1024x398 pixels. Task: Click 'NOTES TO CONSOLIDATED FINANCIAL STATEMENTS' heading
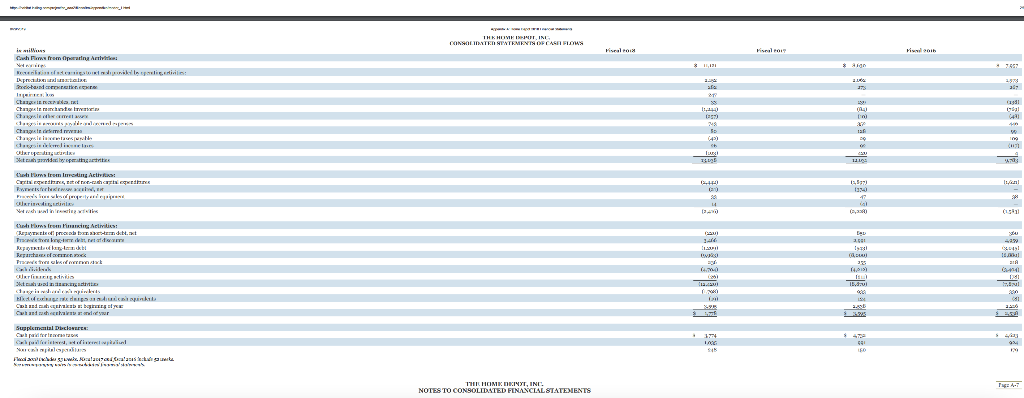[504, 390]
